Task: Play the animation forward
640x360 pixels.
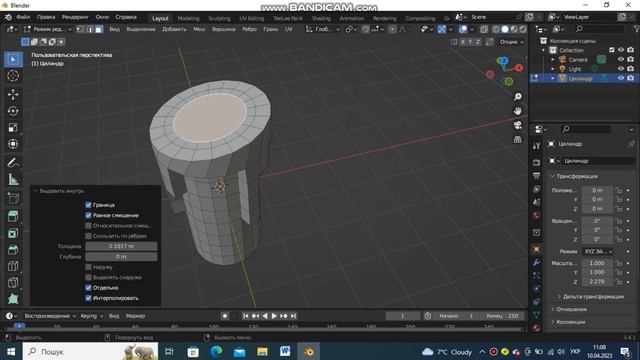Action: click(274, 316)
